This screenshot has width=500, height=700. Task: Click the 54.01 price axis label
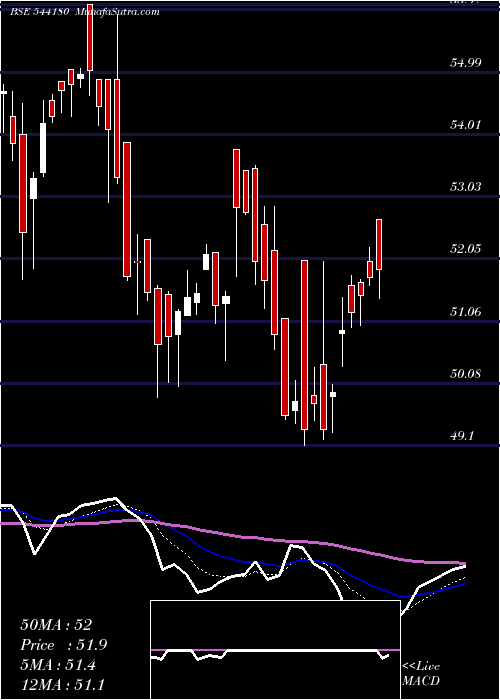click(x=466, y=125)
